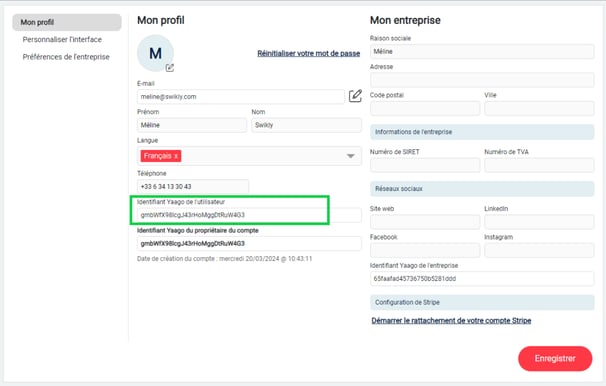Click Réinitialiser votre mot de passe link
The height and width of the screenshot is (386, 606).
[x=309, y=53]
